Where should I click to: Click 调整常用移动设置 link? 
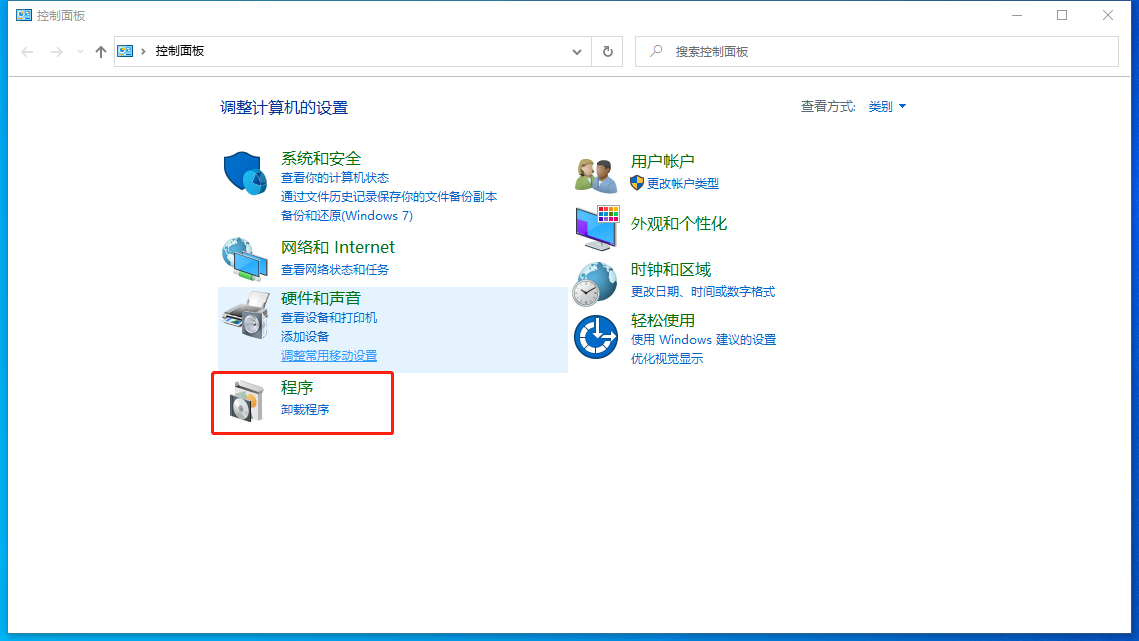(329, 355)
